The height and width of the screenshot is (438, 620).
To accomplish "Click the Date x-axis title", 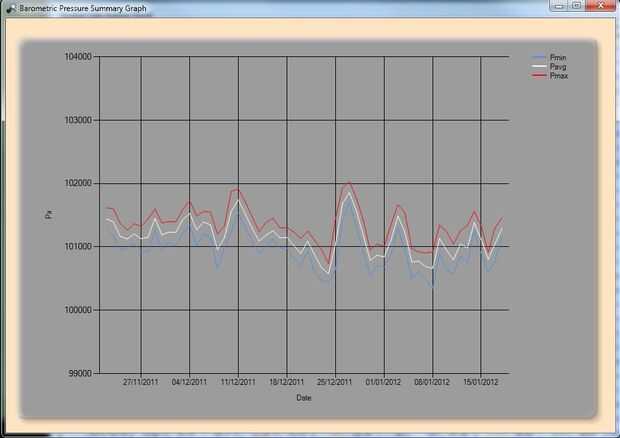I will tap(304, 398).
